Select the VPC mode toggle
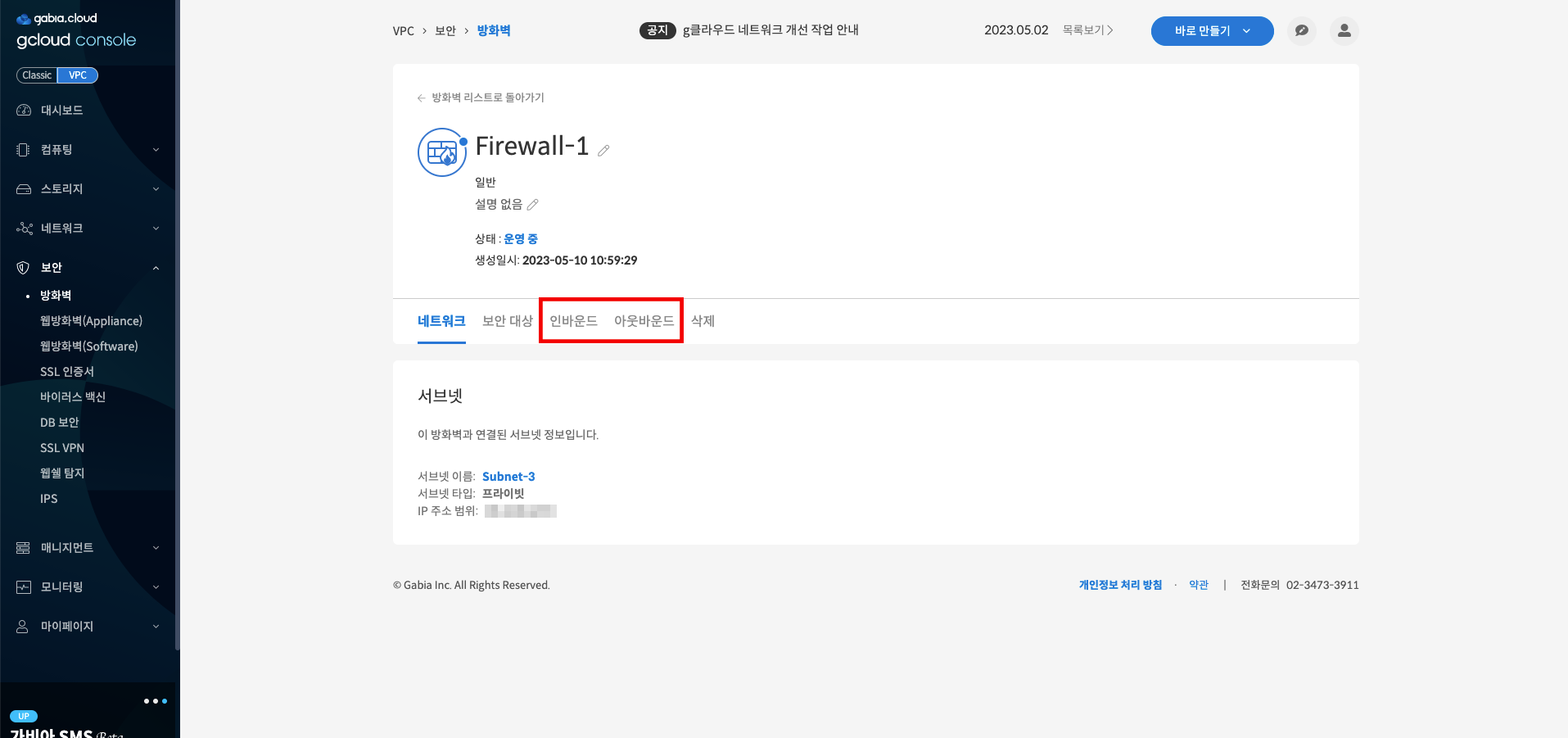The image size is (1568, 738). 78,75
